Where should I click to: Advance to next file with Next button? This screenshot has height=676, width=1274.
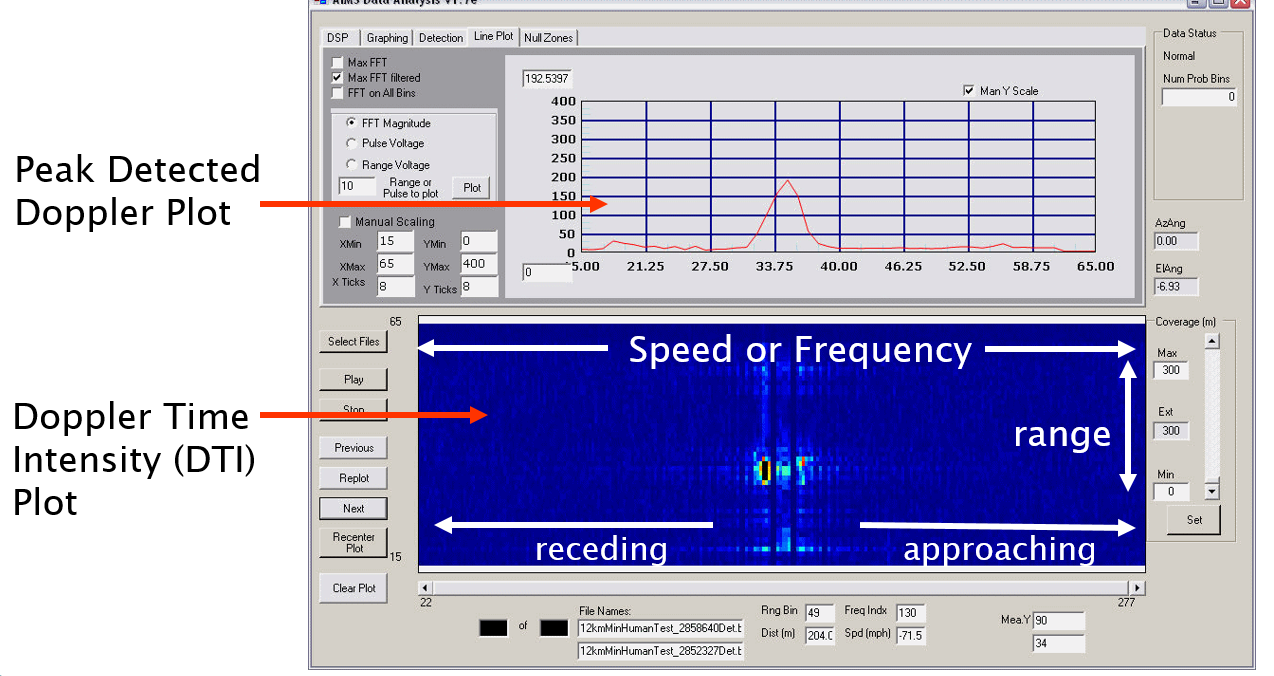(x=353, y=508)
